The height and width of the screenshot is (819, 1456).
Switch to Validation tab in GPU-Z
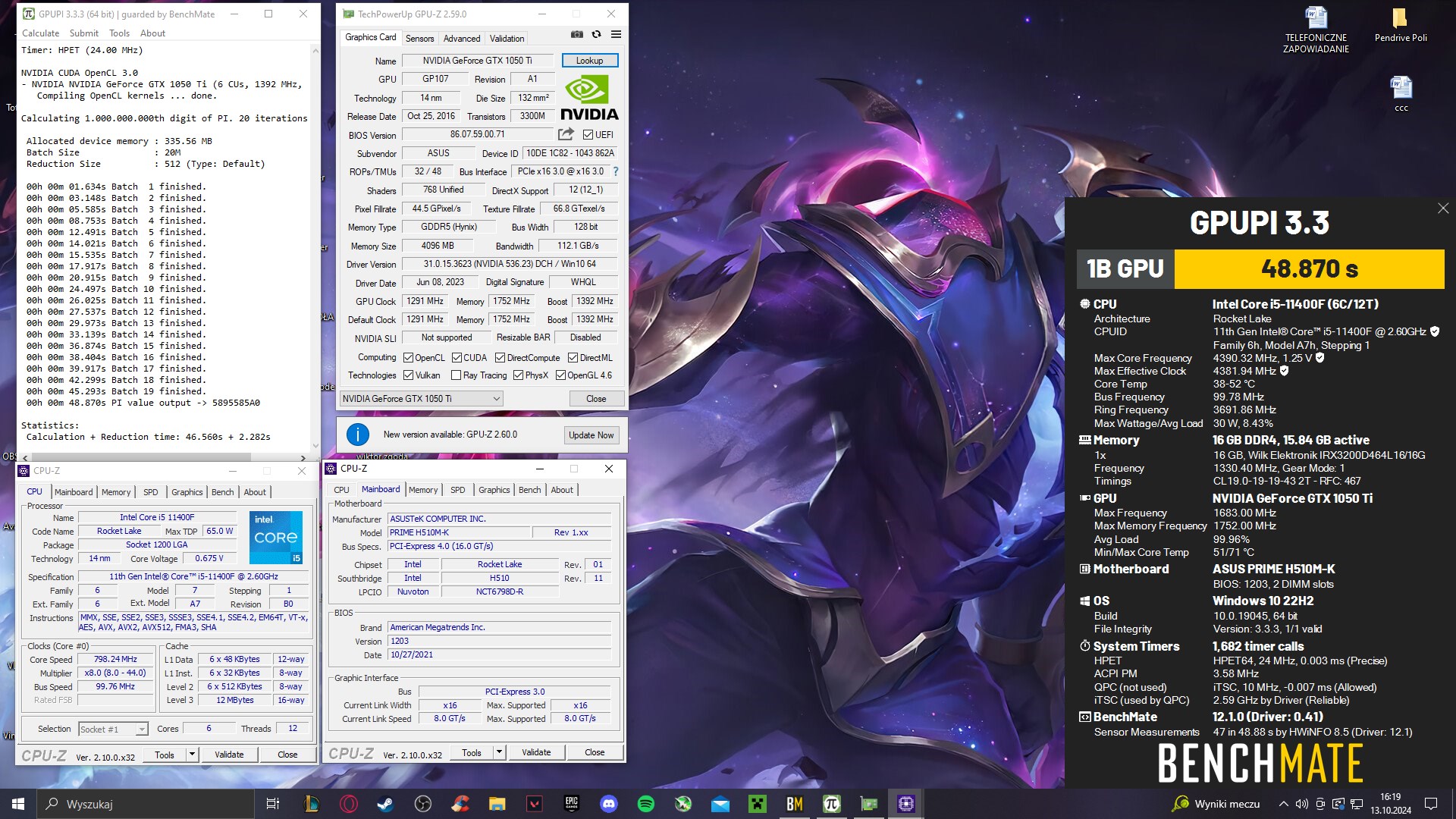tap(507, 39)
